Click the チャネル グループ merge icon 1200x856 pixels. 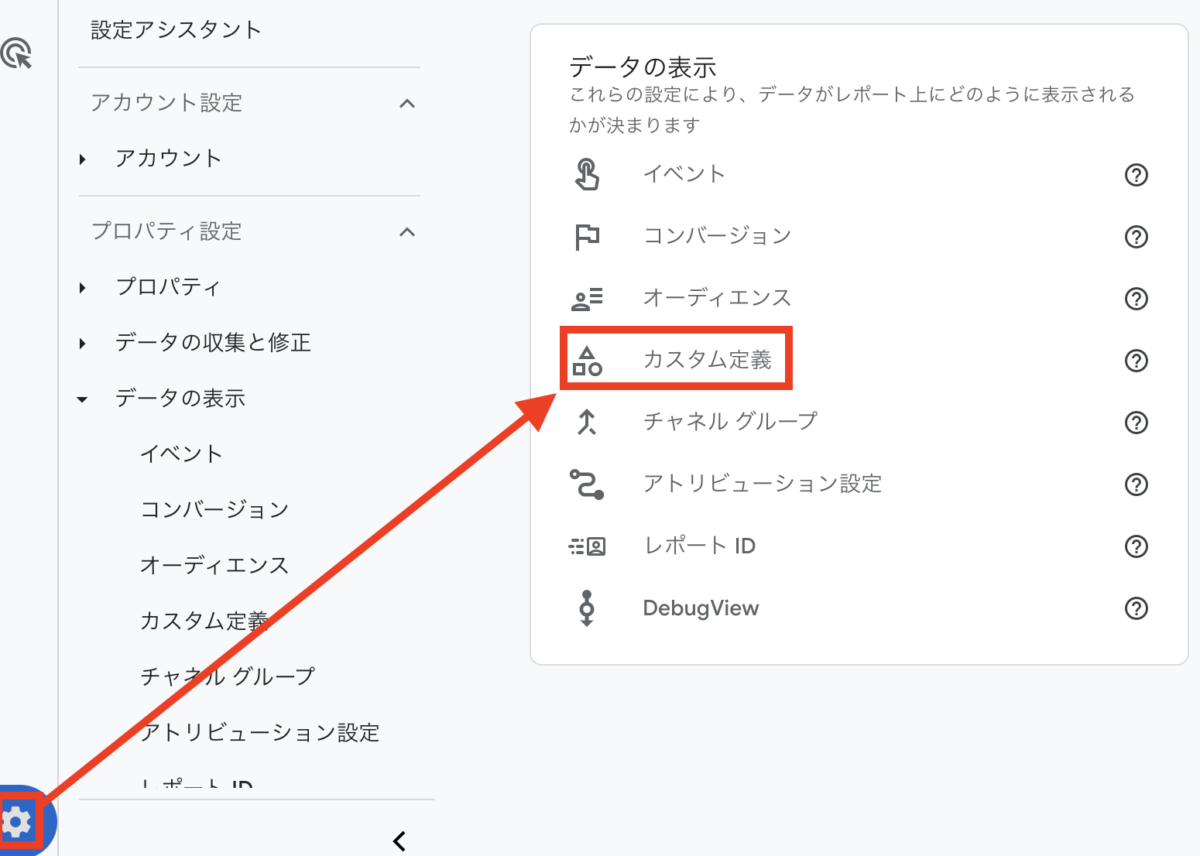click(x=587, y=422)
